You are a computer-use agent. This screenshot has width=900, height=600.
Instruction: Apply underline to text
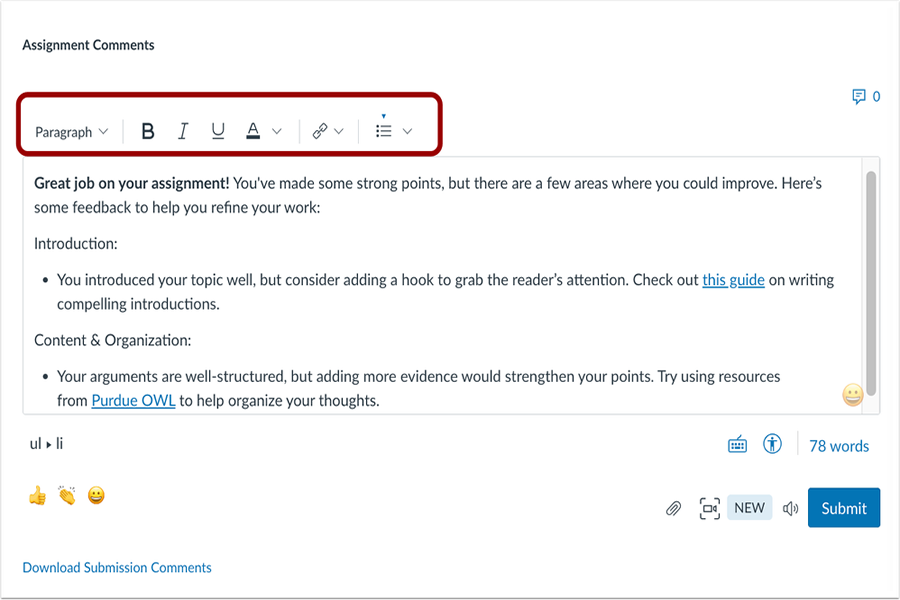coord(218,130)
